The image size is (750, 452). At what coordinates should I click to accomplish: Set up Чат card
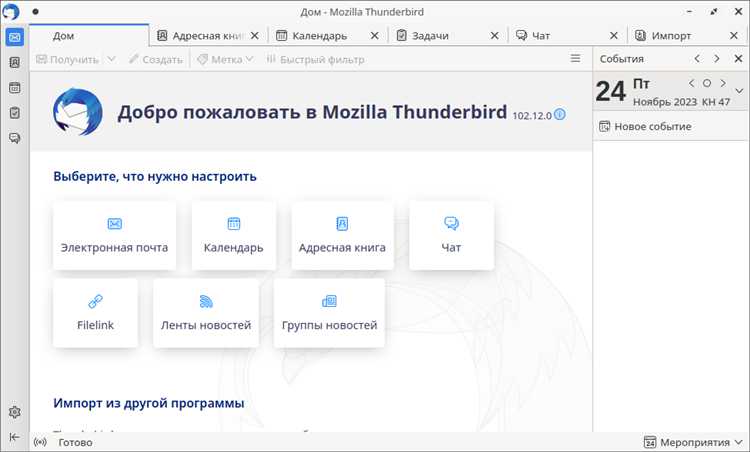(x=451, y=235)
